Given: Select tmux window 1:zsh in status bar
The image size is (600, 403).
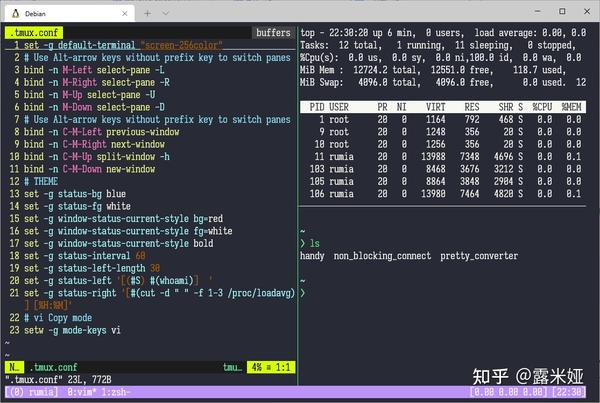Looking at the screenshot, I should (x=114, y=392).
